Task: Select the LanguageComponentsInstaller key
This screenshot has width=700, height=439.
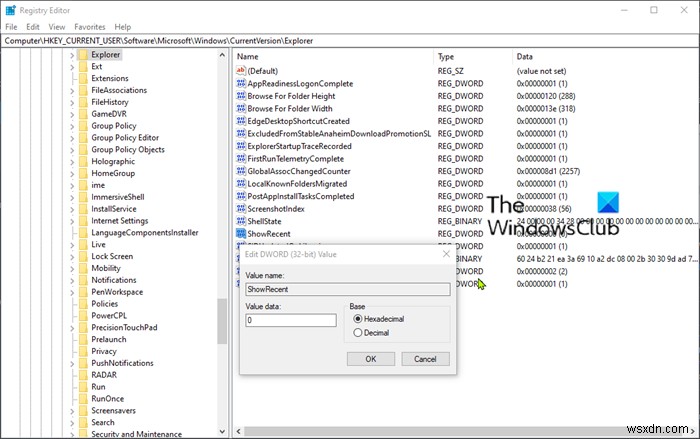Action: (x=145, y=233)
